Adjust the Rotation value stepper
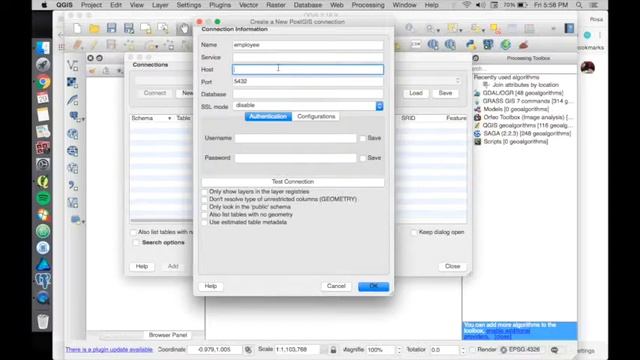This screenshot has height=360, width=640. pos(462,350)
